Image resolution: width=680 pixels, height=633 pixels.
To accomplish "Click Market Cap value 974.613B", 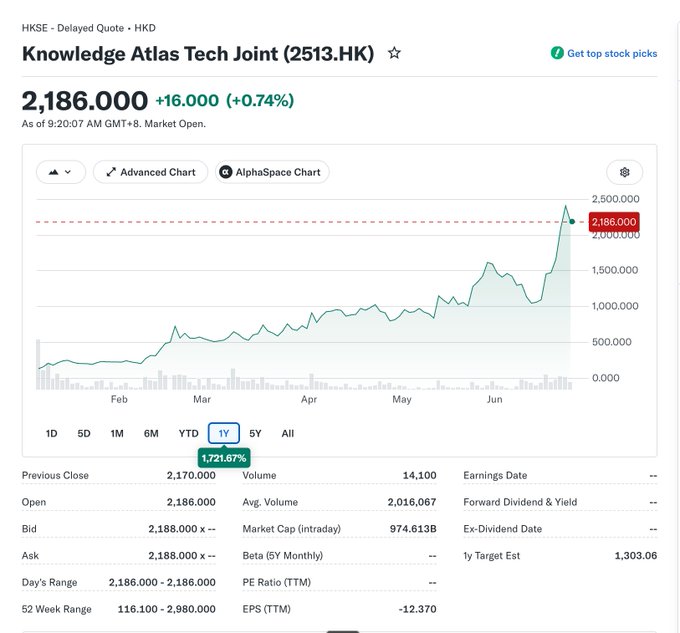I will (x=413, y=529).
